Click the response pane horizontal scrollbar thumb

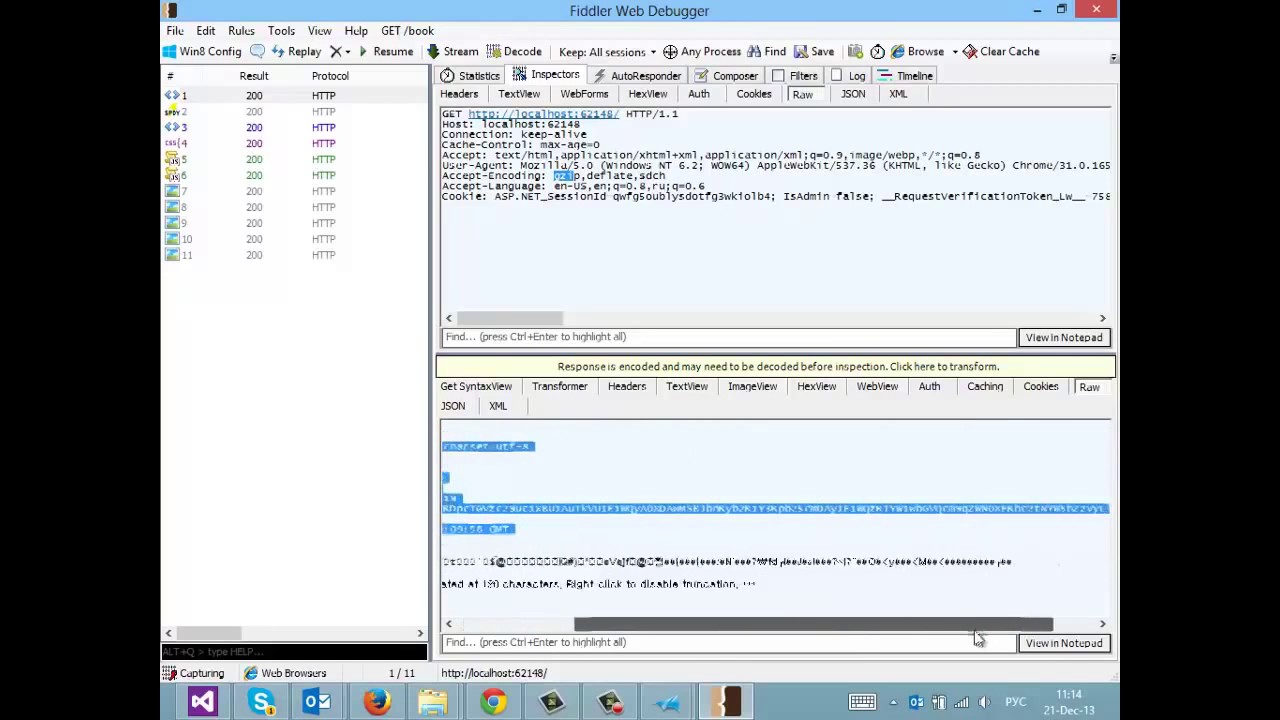coord(813,624)
